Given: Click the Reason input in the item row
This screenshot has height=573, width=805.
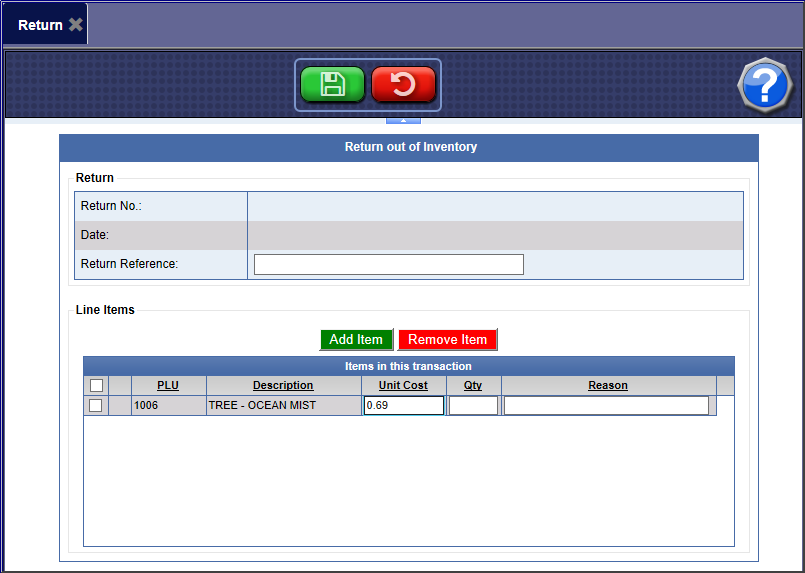Looking at the screenshot, I should click(606, 406).
